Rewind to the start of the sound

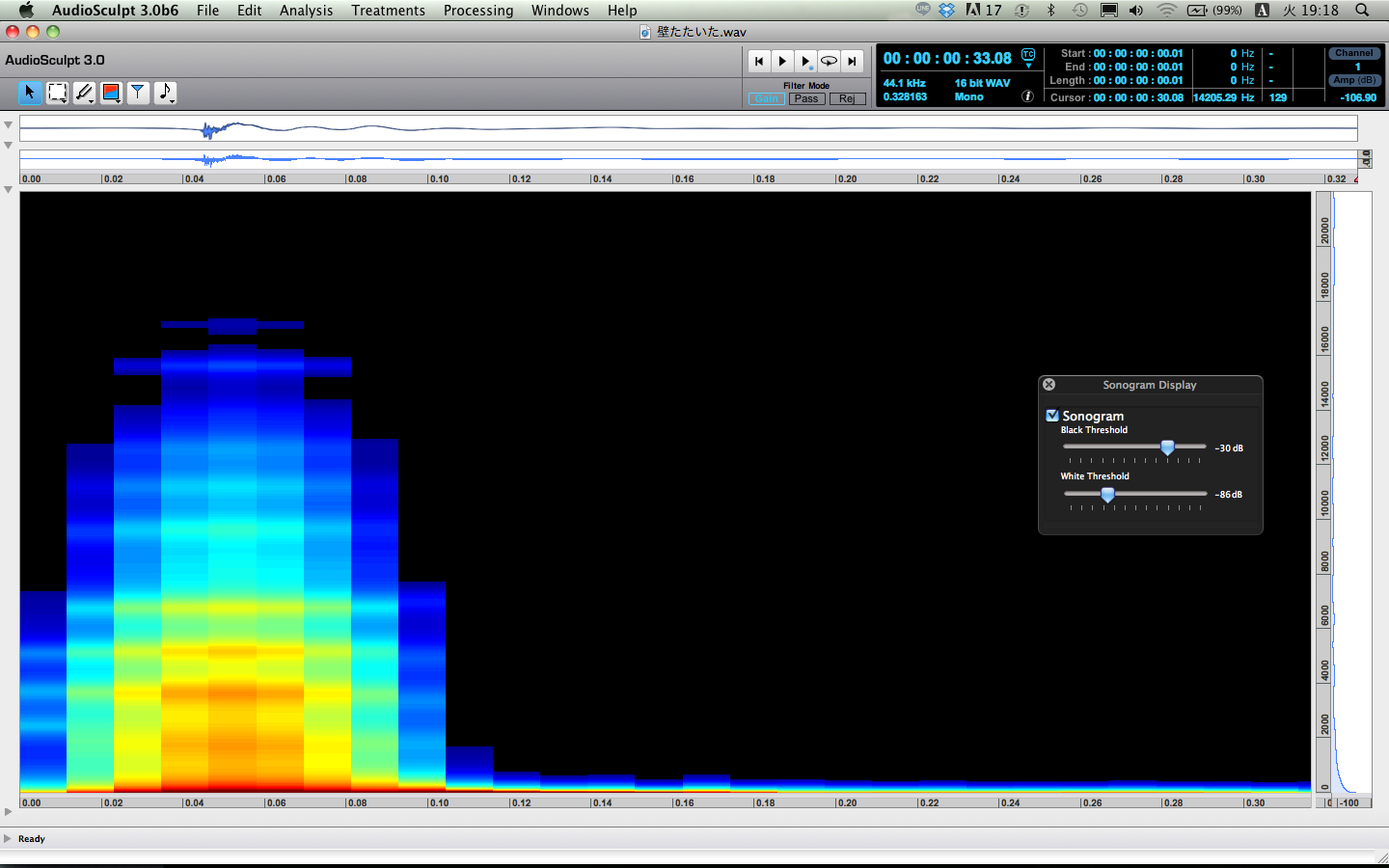(x=759, y=61)
